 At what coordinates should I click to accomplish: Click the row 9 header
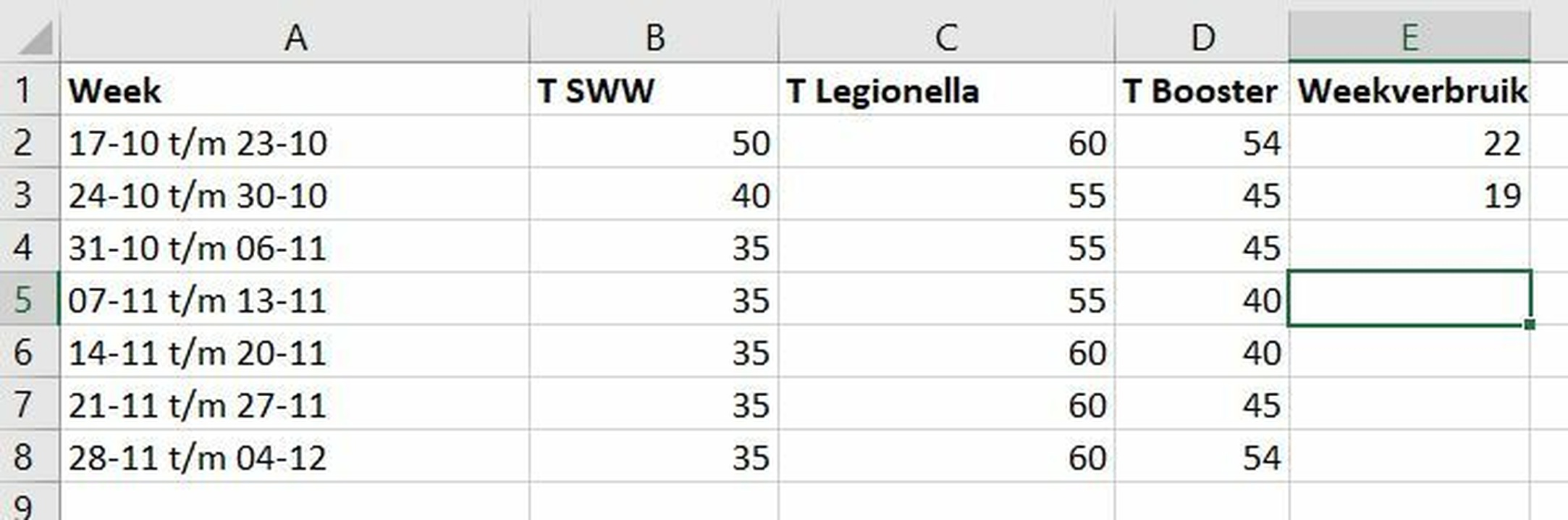pos(24,506)
